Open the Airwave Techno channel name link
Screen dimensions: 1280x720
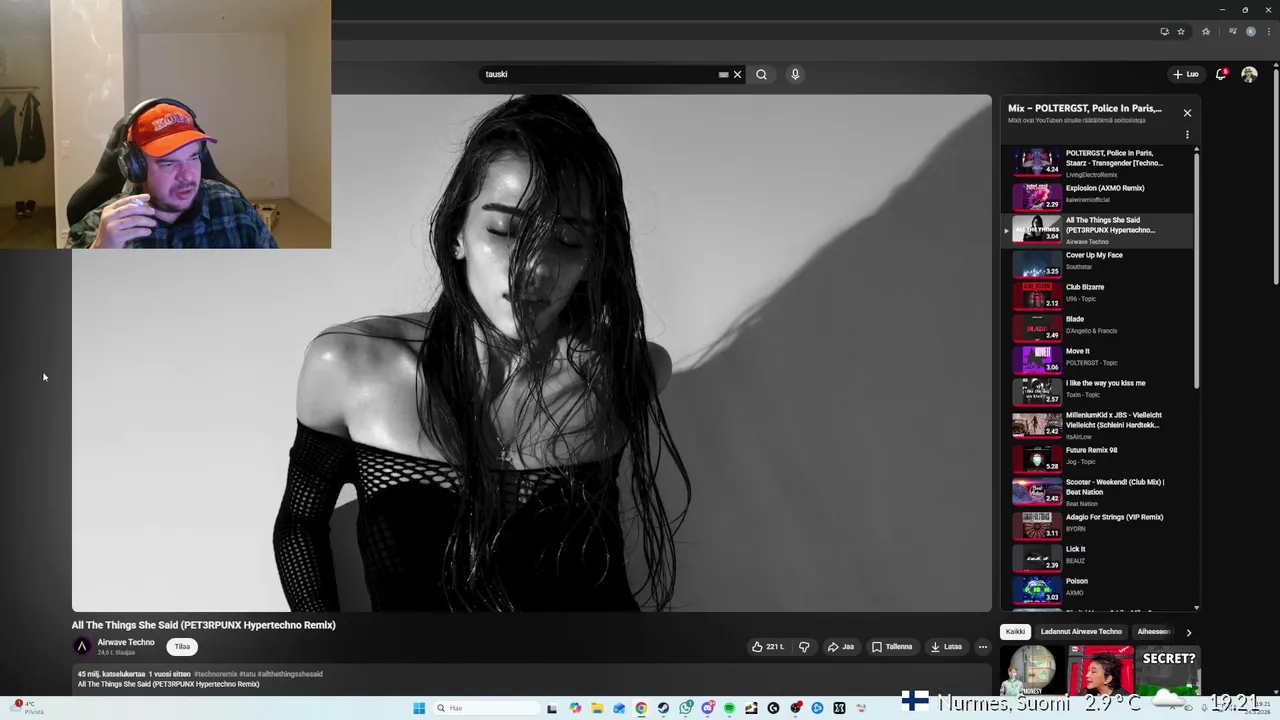click(x=126, y=642)
